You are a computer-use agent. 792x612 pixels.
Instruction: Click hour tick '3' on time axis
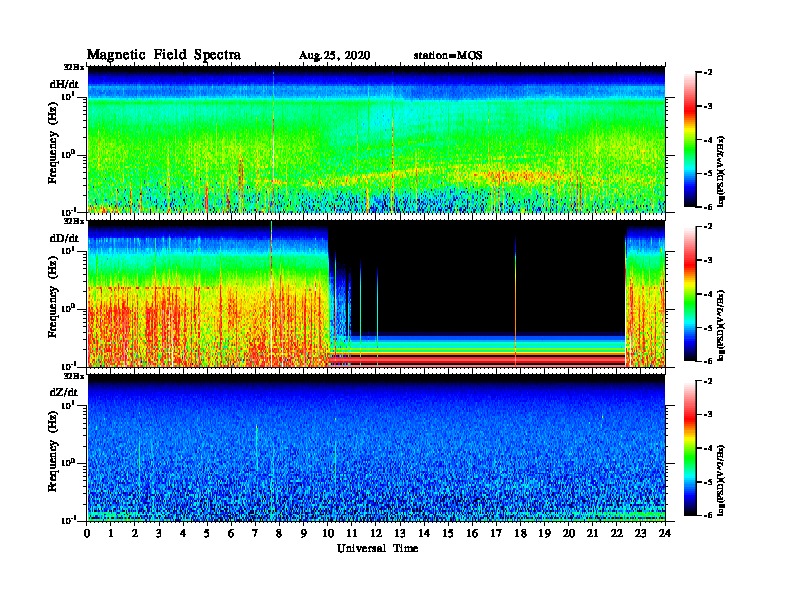tap(159, 534)
